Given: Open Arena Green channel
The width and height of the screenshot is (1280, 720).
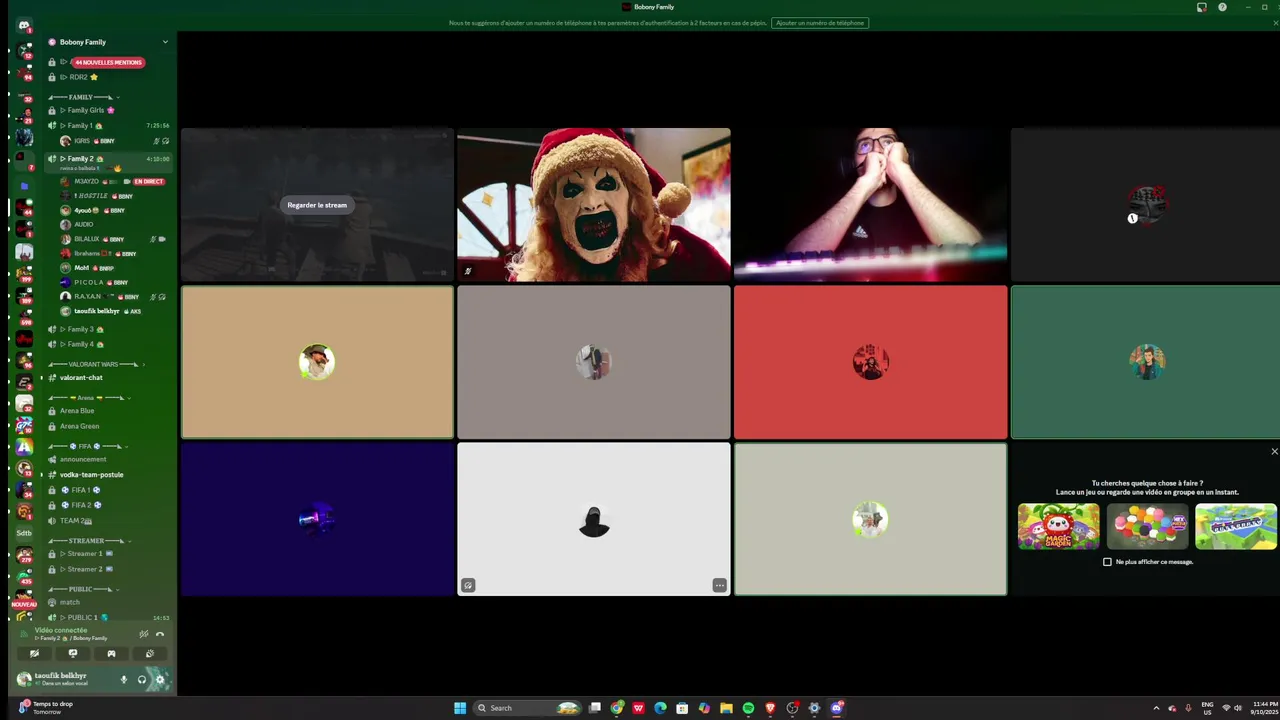Looking at the screenshot, I should pos(108,426).
